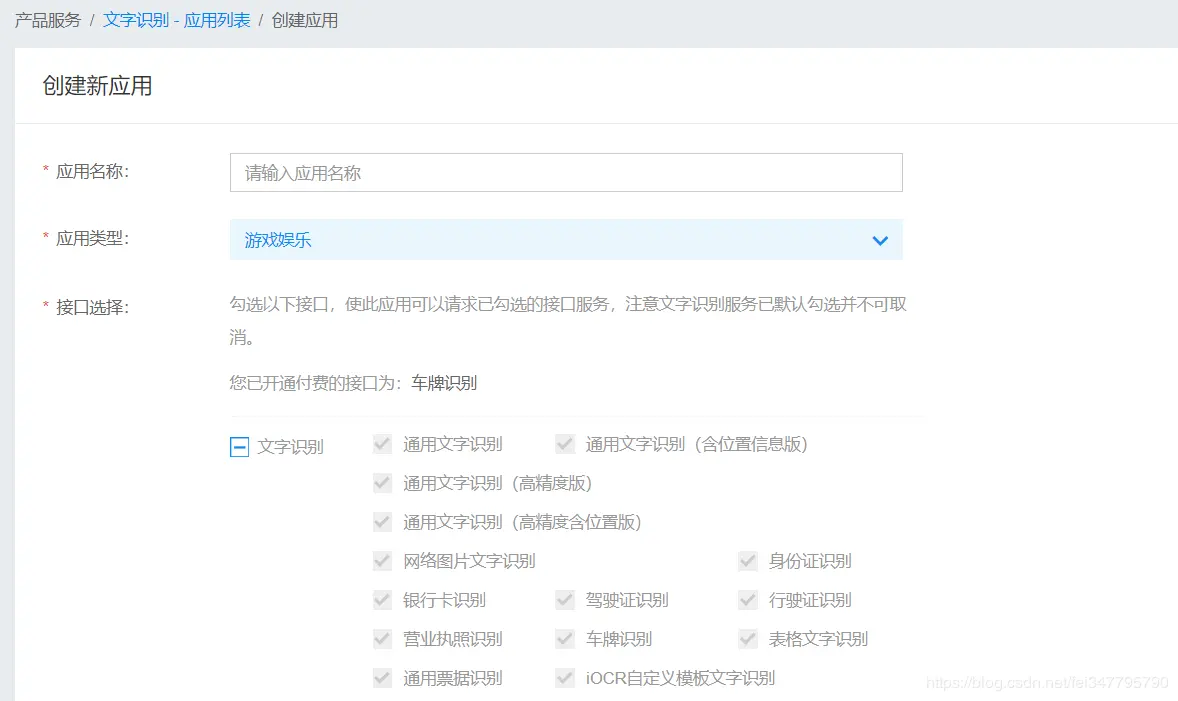The image size is (1178, 701).
Task: Check the 通用文字识别 checkbox
Action: [x=381, y=444]
